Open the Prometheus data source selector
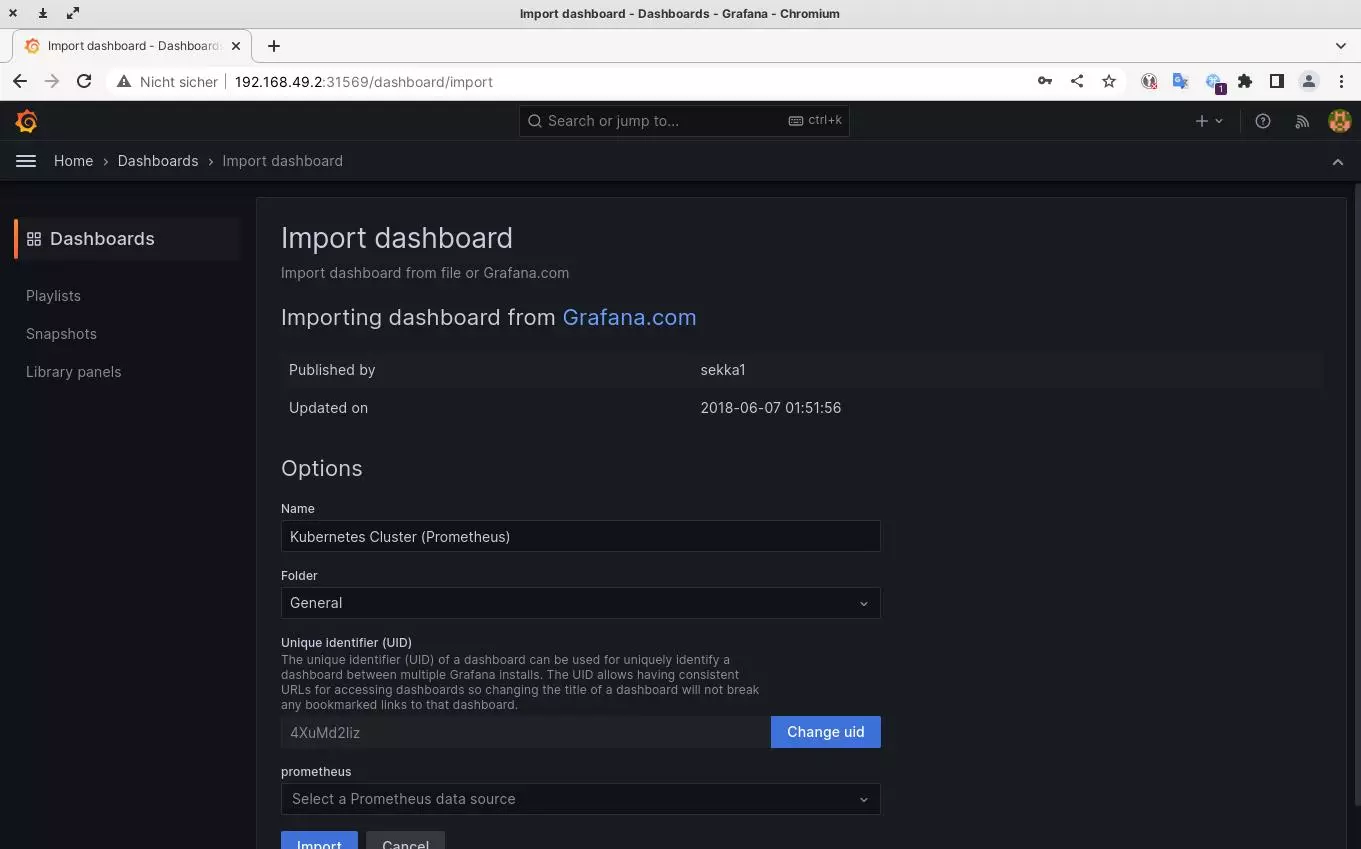Screen dimensions: 1361x849 pyautogui.click(x=580, y=799)
